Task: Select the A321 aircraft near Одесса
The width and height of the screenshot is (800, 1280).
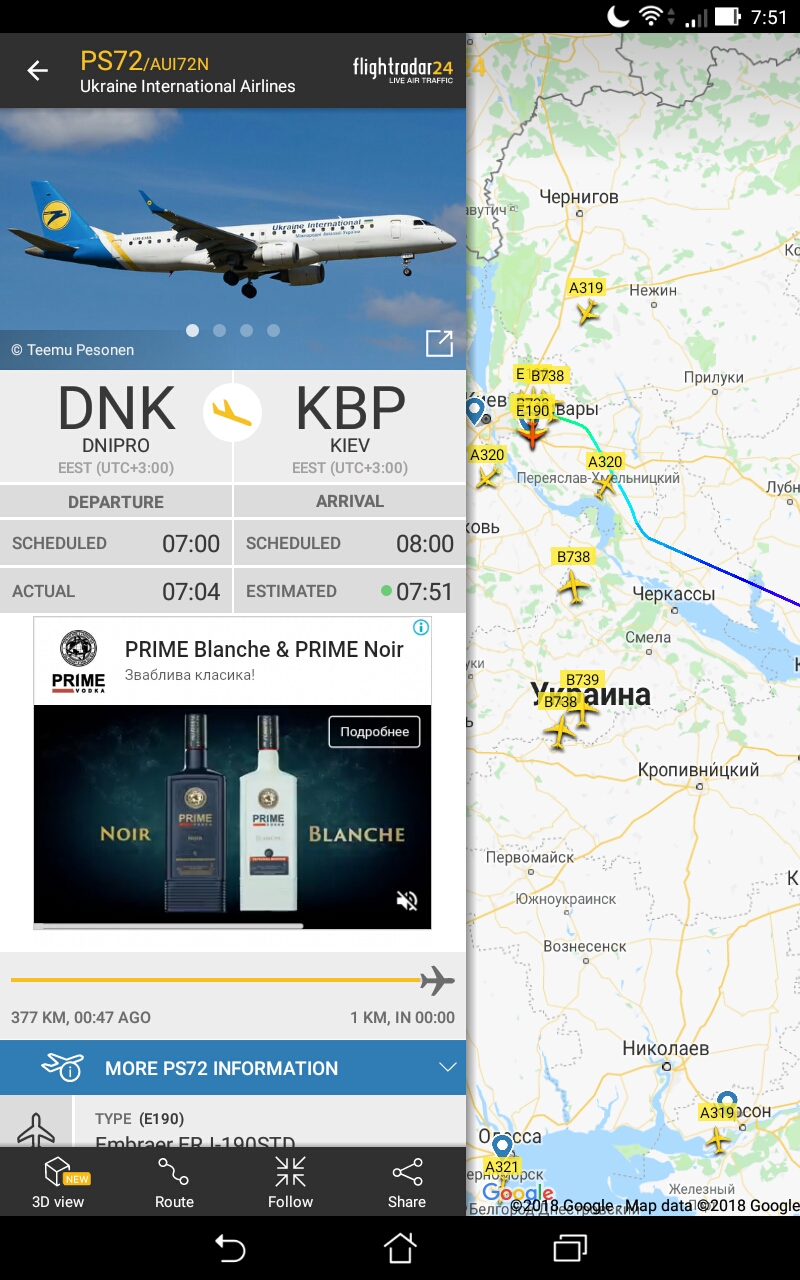Action: (502, 1186)
